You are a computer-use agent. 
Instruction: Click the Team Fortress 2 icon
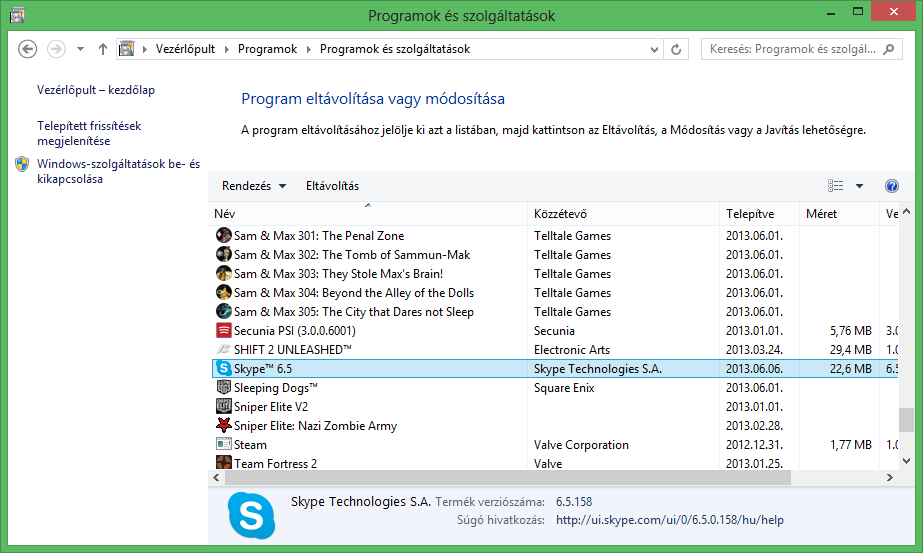(x=223, y=462)
